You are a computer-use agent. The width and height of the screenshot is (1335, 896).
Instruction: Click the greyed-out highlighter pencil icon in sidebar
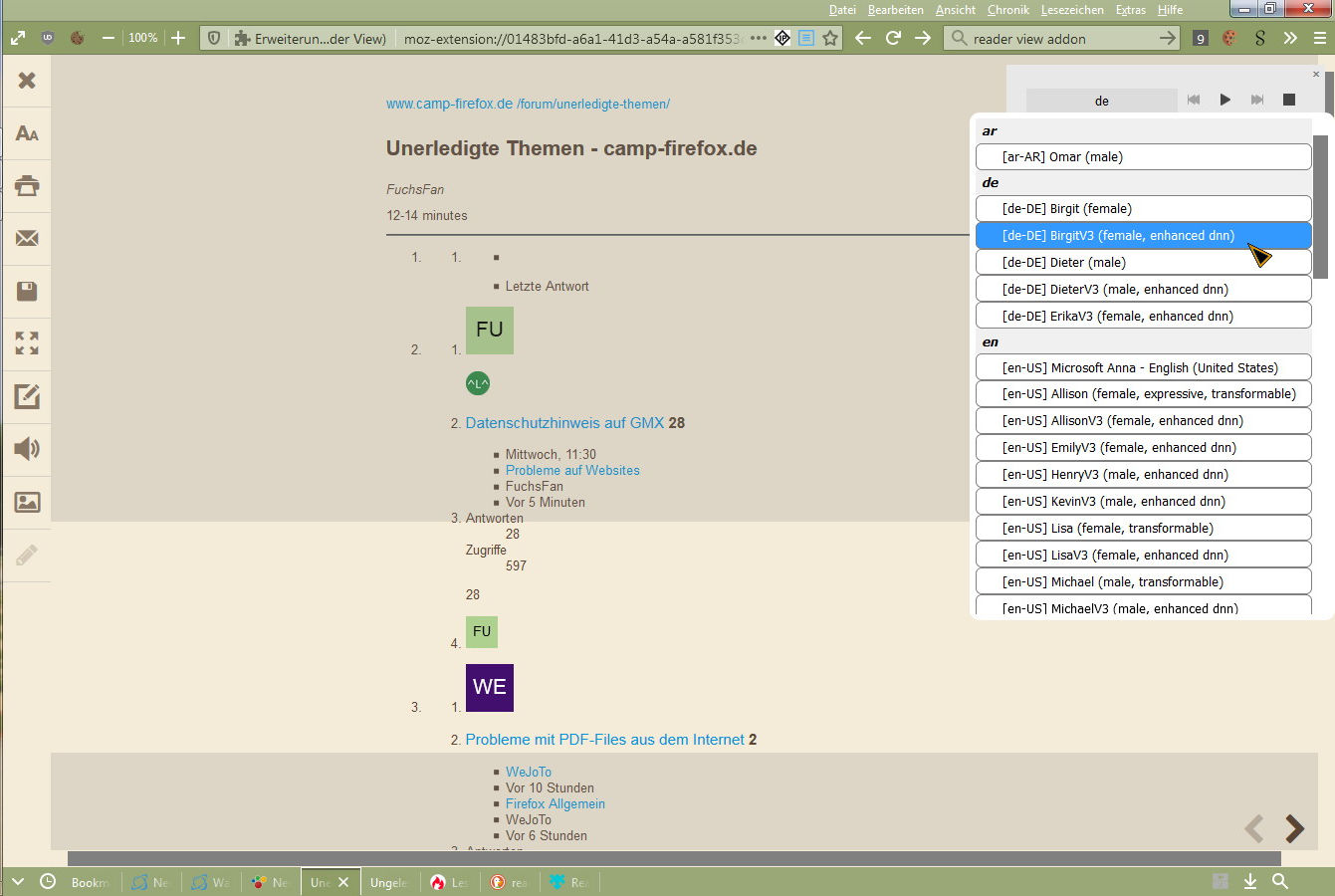click(x=27, y=555)
